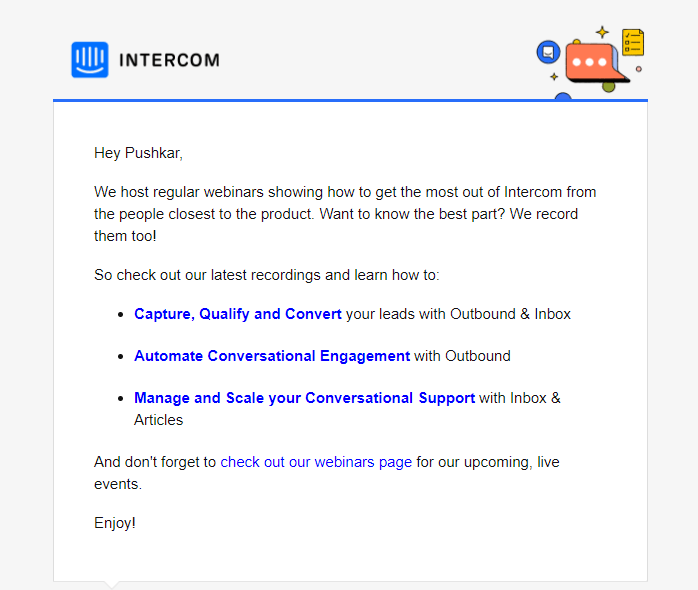Click the blue header divider line
698x590 pixels.
350,101
